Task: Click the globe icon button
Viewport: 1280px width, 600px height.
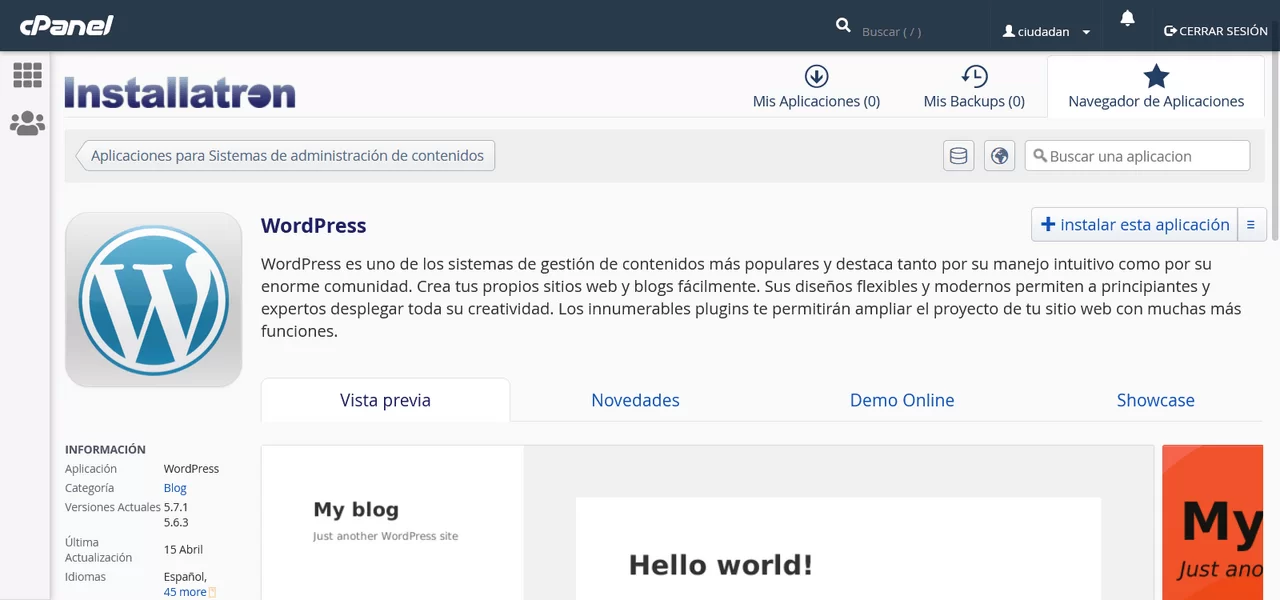Action: click(999, 156)
